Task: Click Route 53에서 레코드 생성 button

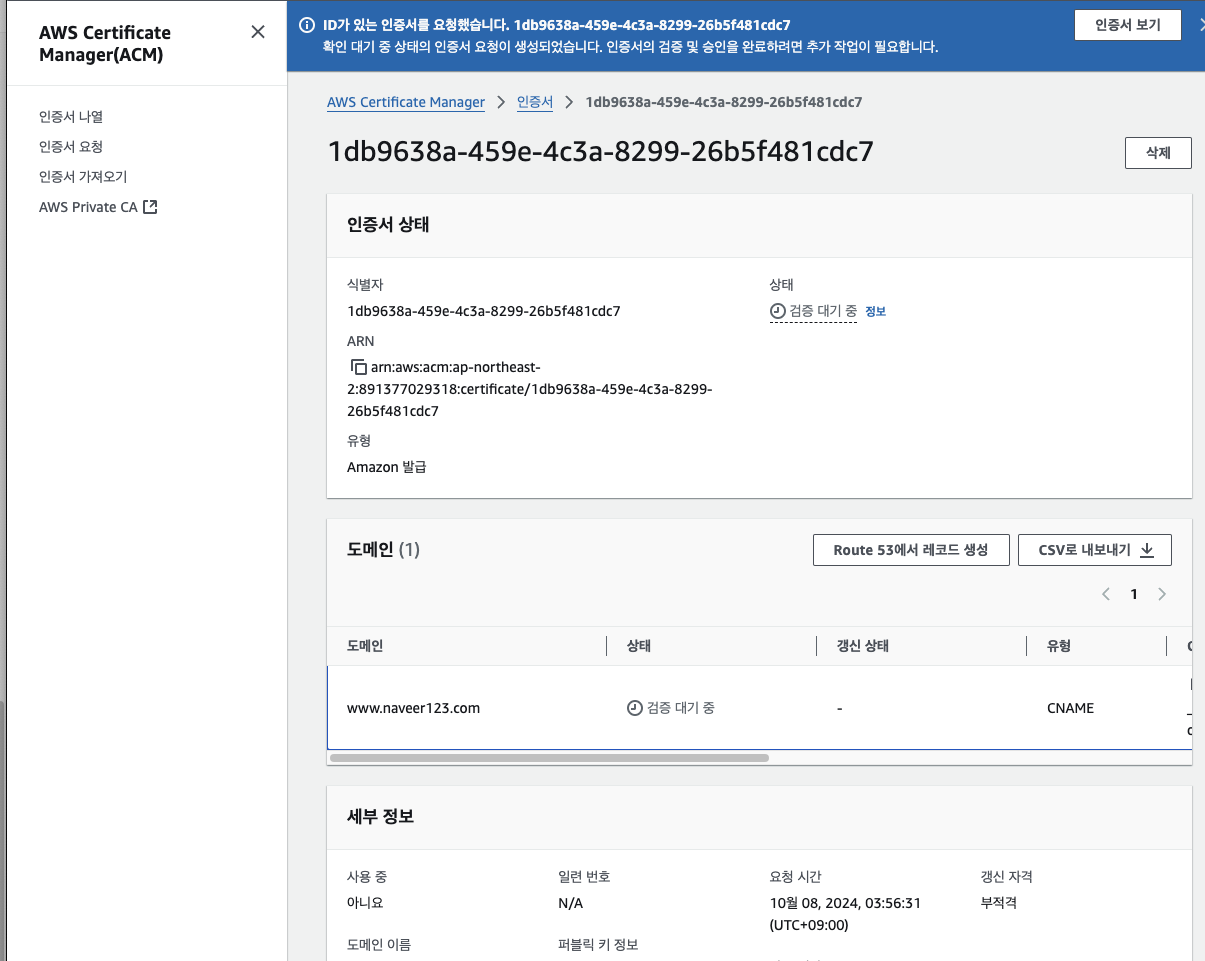Action: [911, 550]
